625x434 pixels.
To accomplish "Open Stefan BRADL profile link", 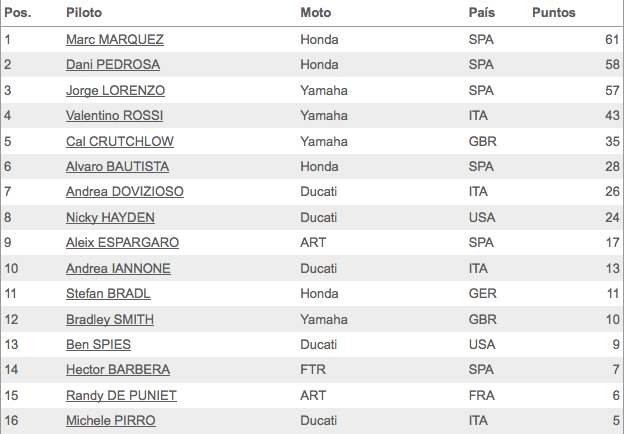I will tap(108, 294).
